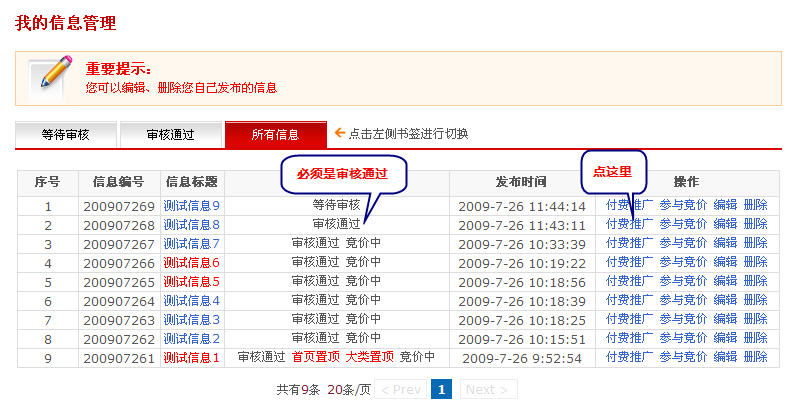Open the 测试信息9 title link
790x407 pixels.
coord(191,205)
